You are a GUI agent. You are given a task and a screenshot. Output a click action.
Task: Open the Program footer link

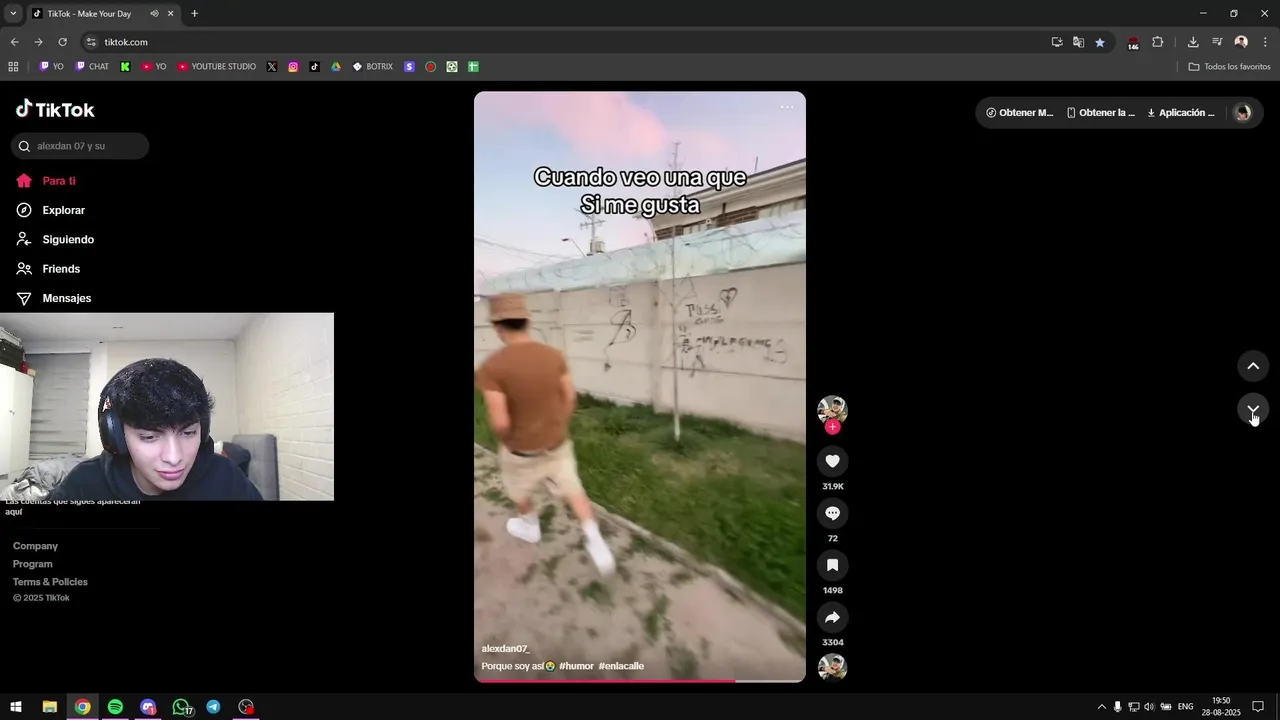(33, 564)
